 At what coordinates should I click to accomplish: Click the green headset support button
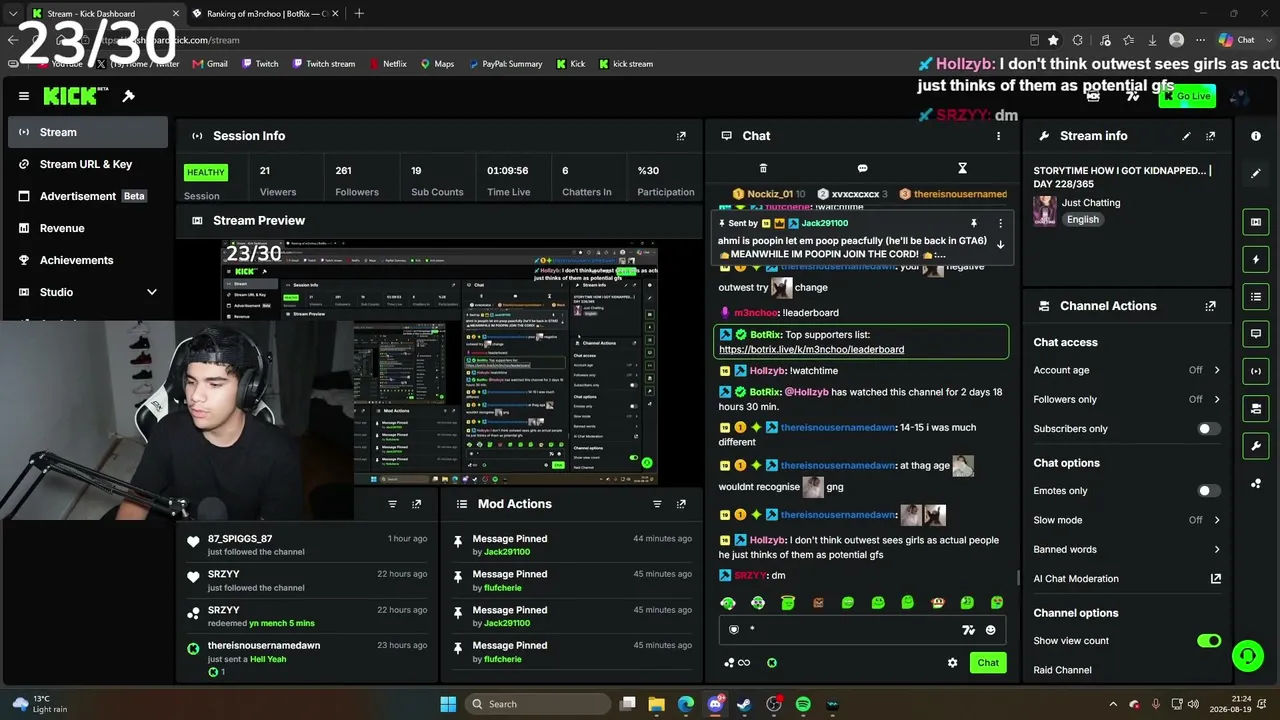[1247, 656]
